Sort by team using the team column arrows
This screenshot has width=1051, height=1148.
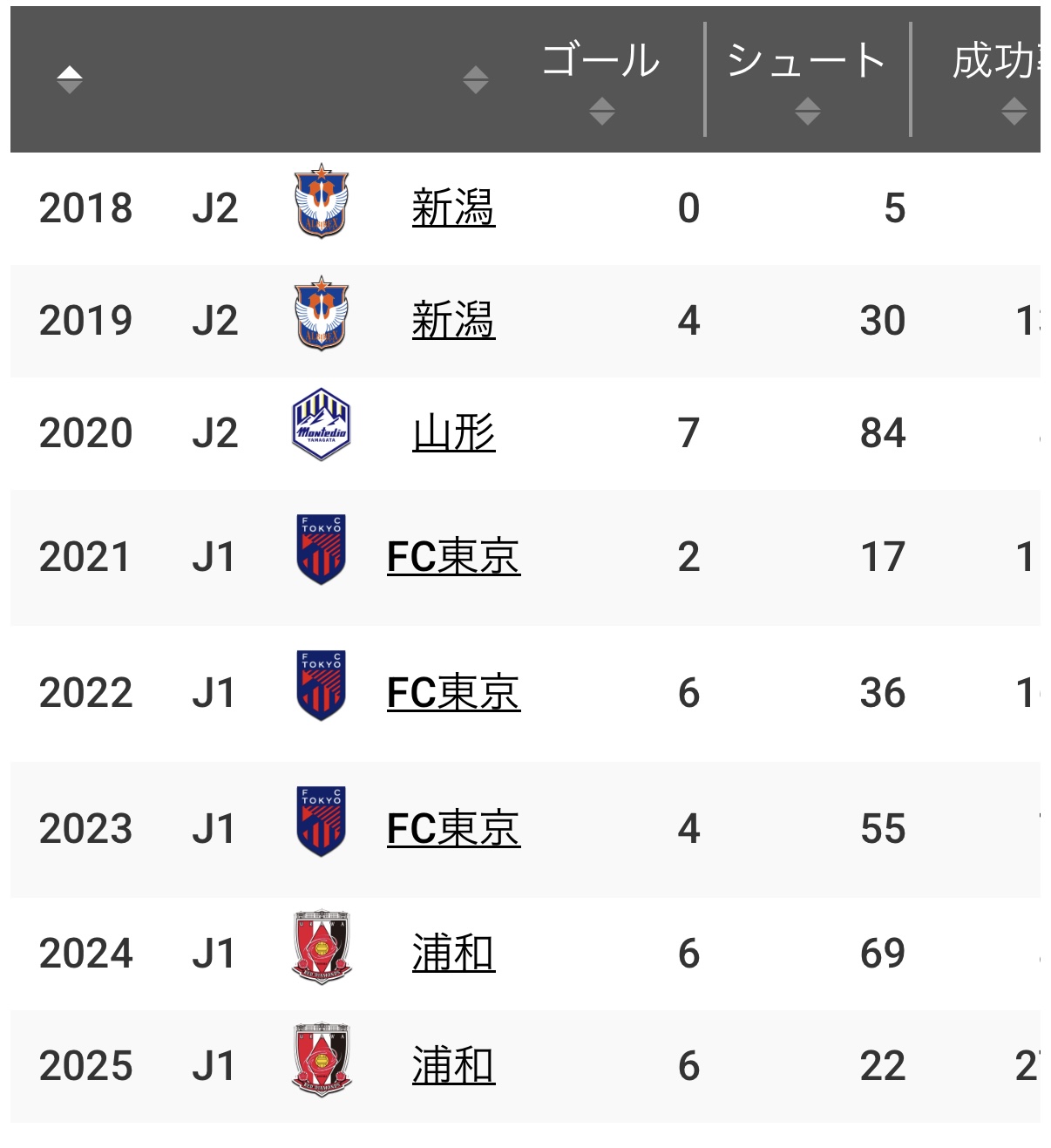[x=476, y=79]
